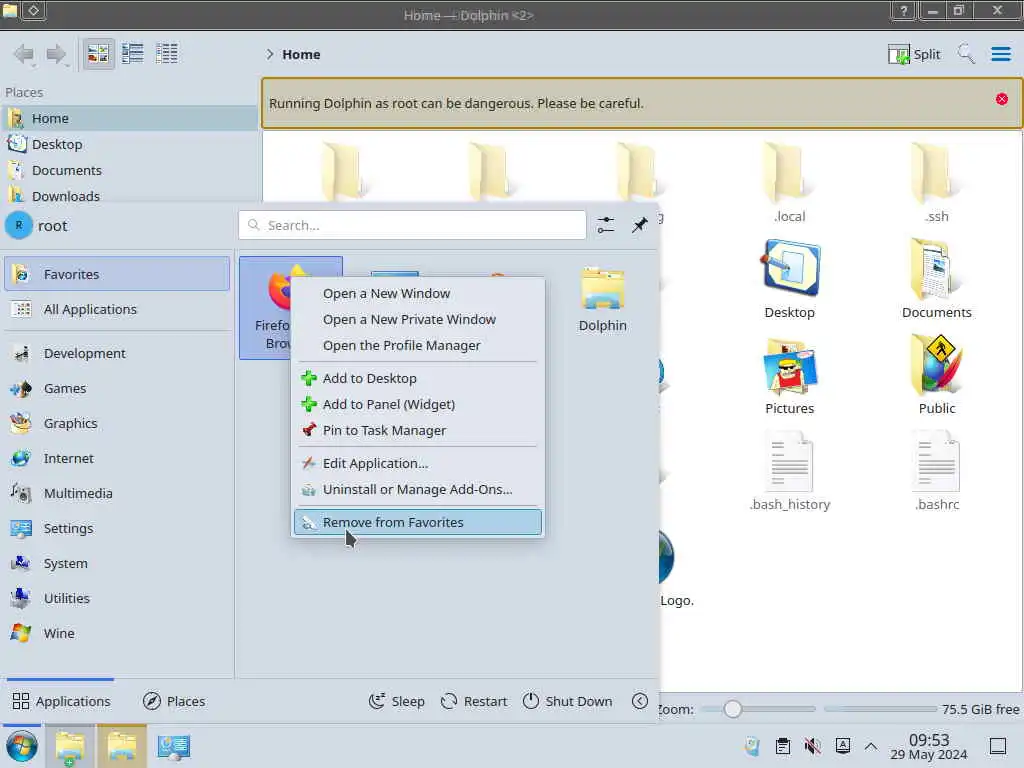Choose Add to Desktop

pyautogui.click(x=418, y=379)
